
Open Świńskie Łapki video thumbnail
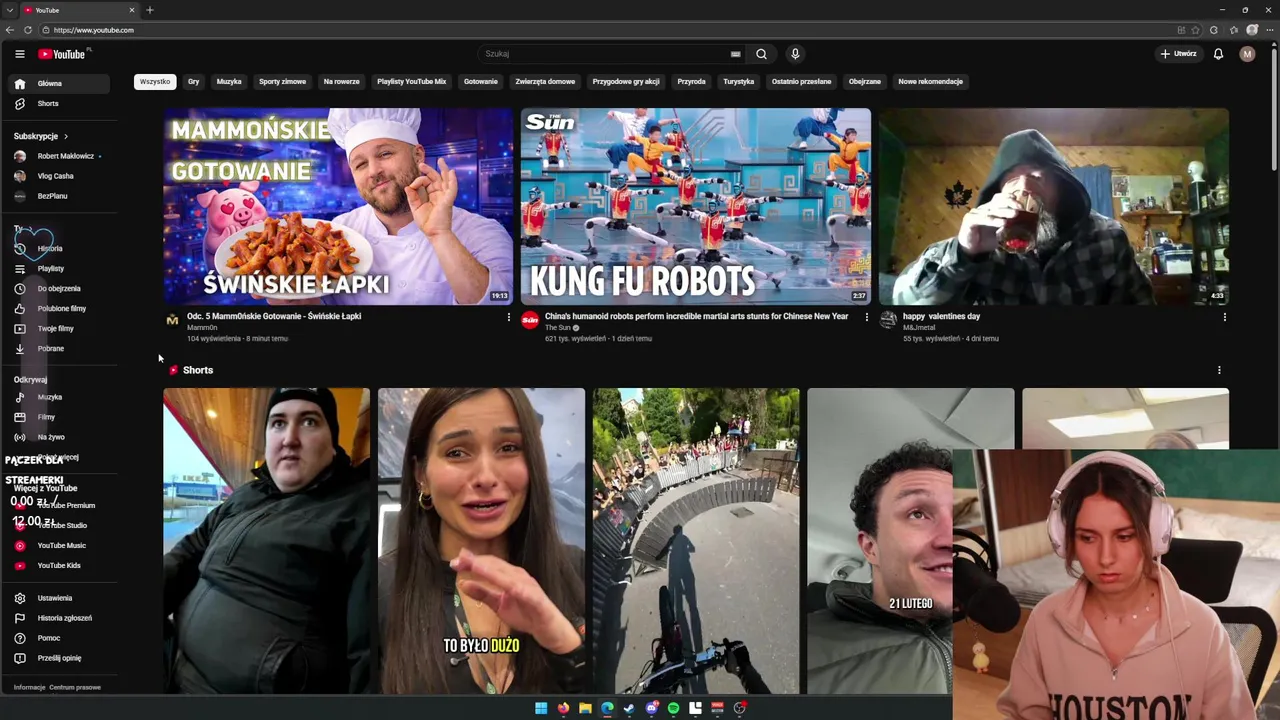pyautogui.click(x=338, y=206)
